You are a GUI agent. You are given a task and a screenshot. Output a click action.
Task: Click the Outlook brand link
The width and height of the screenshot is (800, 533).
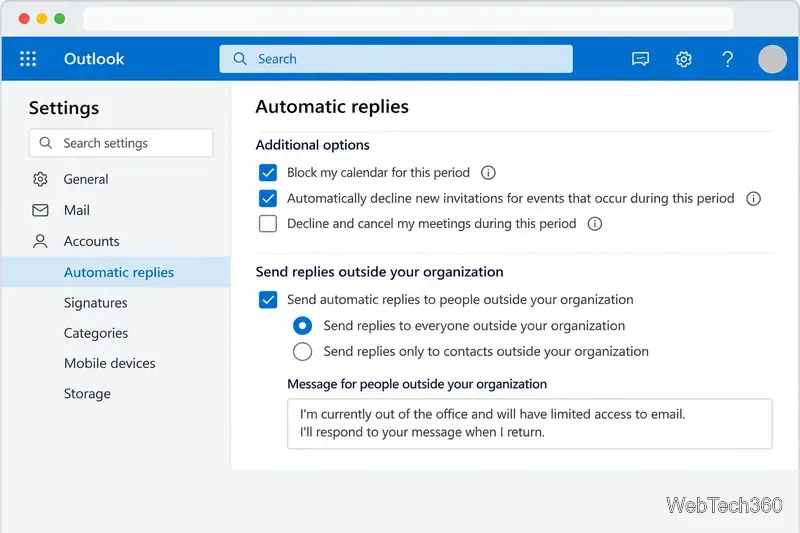coord(94,59)
